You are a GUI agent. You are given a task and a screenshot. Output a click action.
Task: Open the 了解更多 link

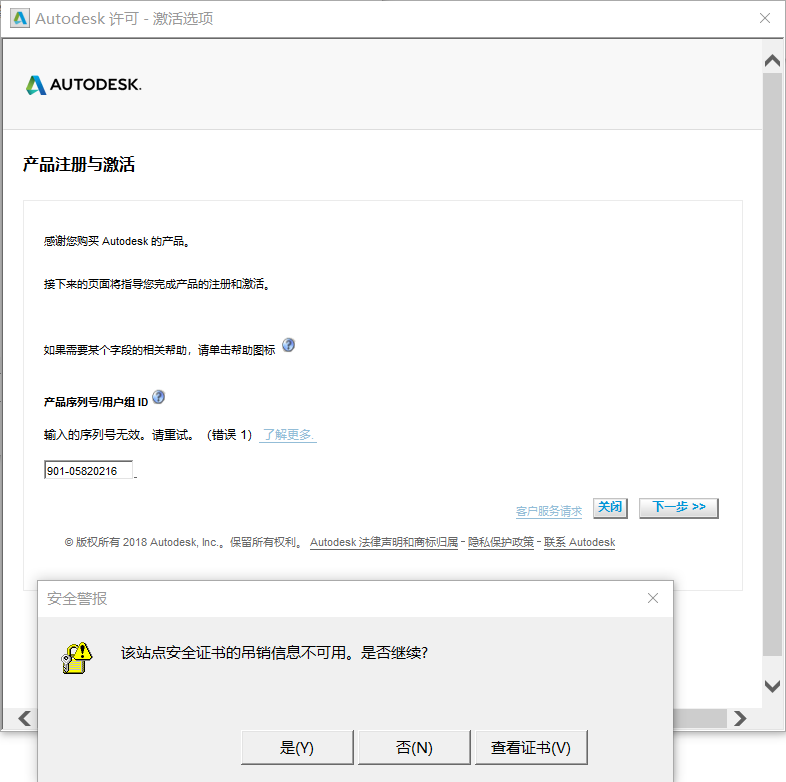(x=288, y=435)
